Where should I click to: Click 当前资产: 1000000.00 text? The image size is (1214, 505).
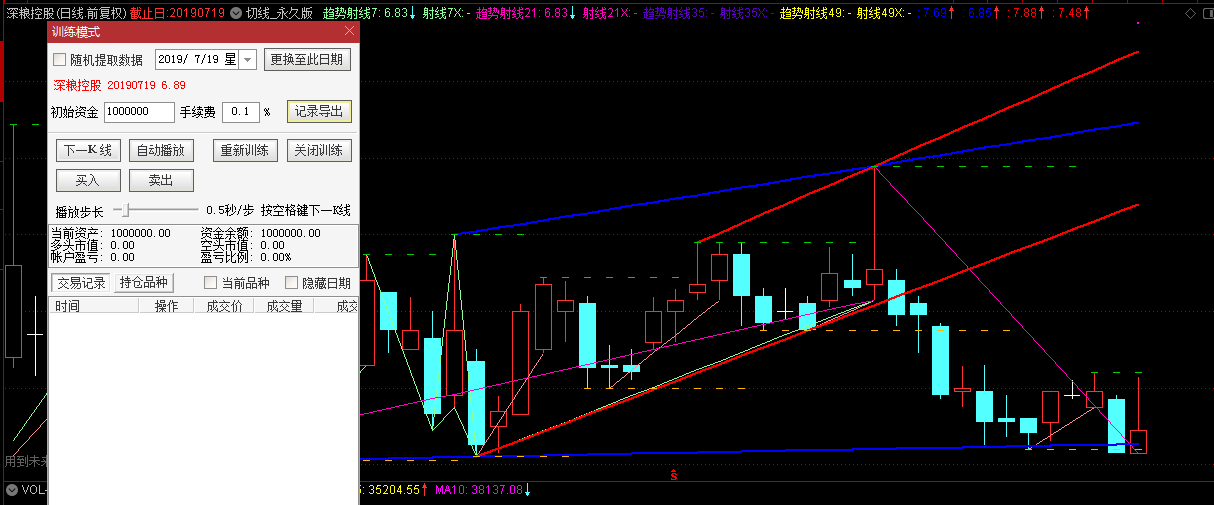(x=110, y=233)
